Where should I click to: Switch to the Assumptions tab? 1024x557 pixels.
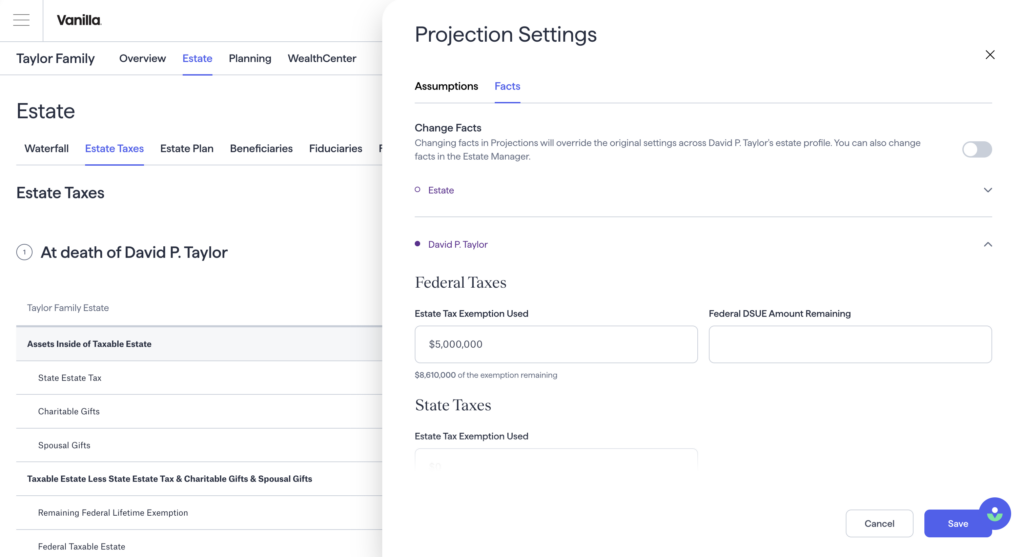446,86
